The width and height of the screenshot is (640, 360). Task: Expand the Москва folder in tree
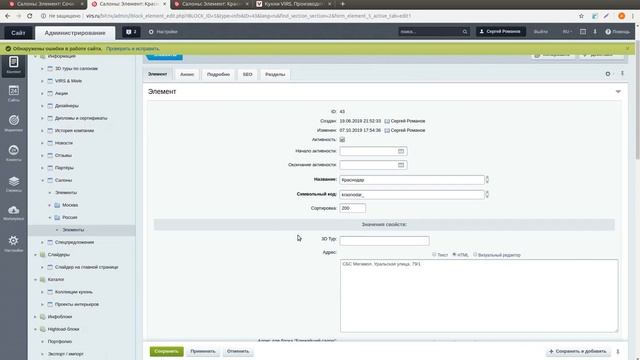(x=50, y=205)
